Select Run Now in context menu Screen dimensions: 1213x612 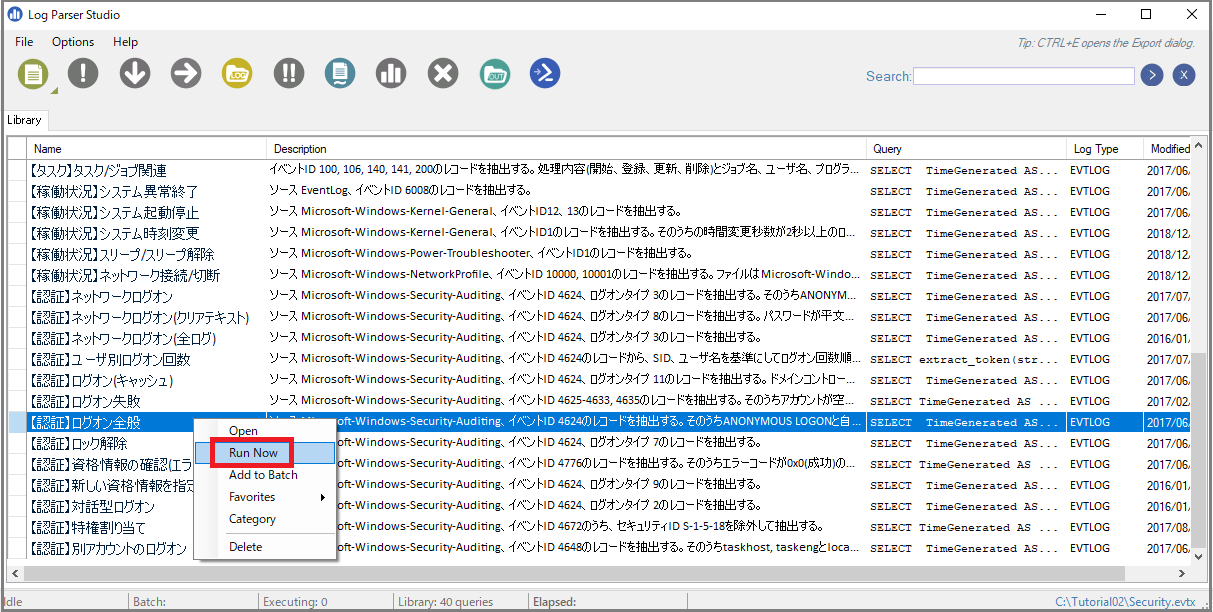tap(253, 453)
